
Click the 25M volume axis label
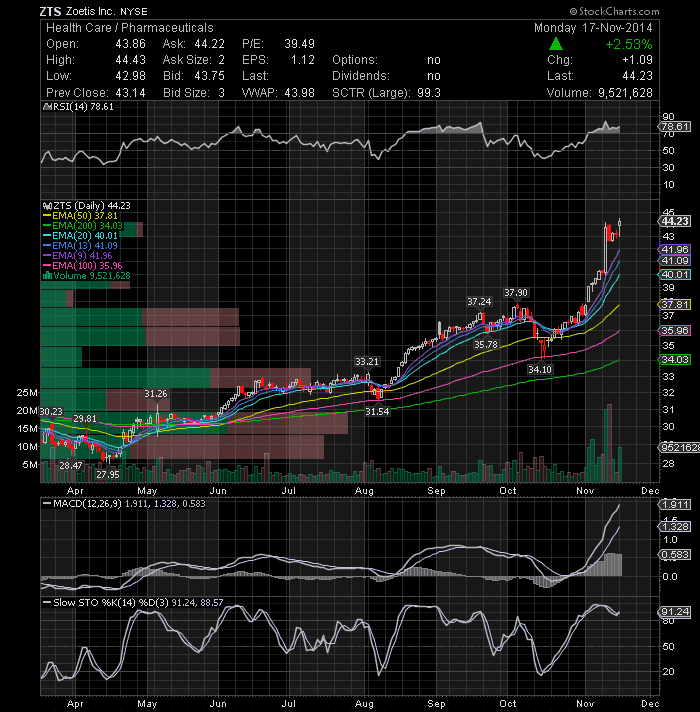[x=27, y=393]
